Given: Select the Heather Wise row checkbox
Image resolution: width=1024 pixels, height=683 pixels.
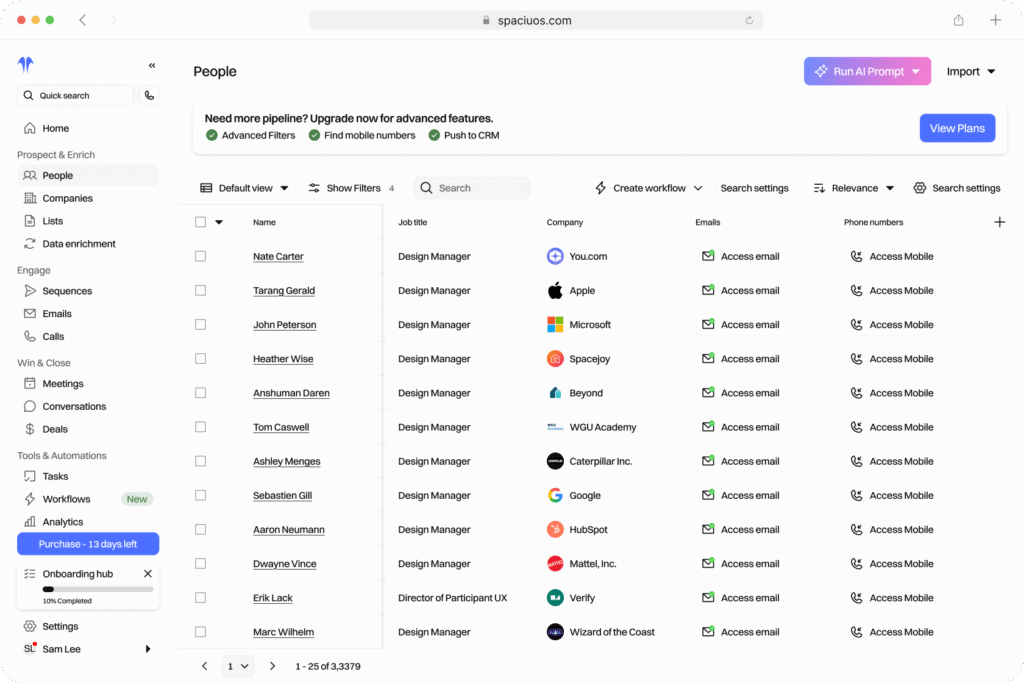Looking at the screenshot, I should (x=200, y=358).
